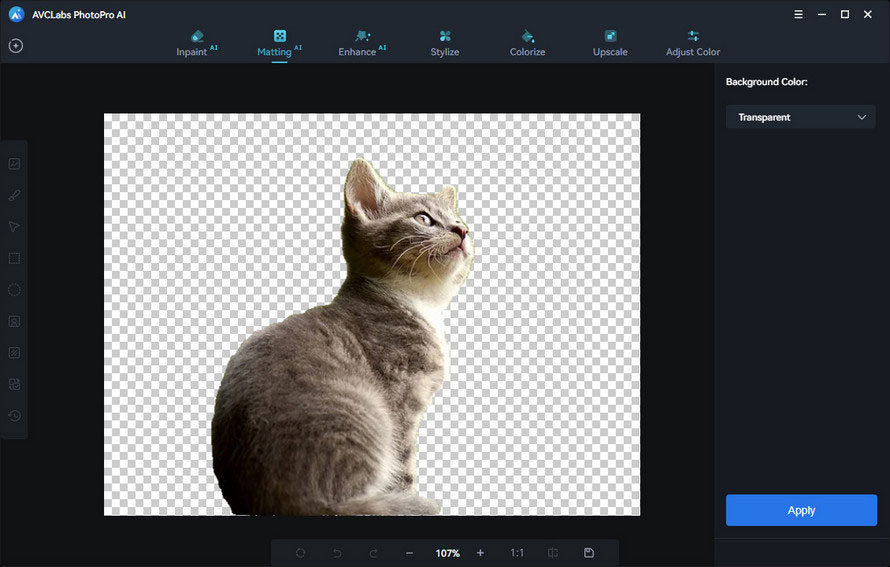
Task: Click the save icon in bottom toolbar
Action: (x=589, y=553)
